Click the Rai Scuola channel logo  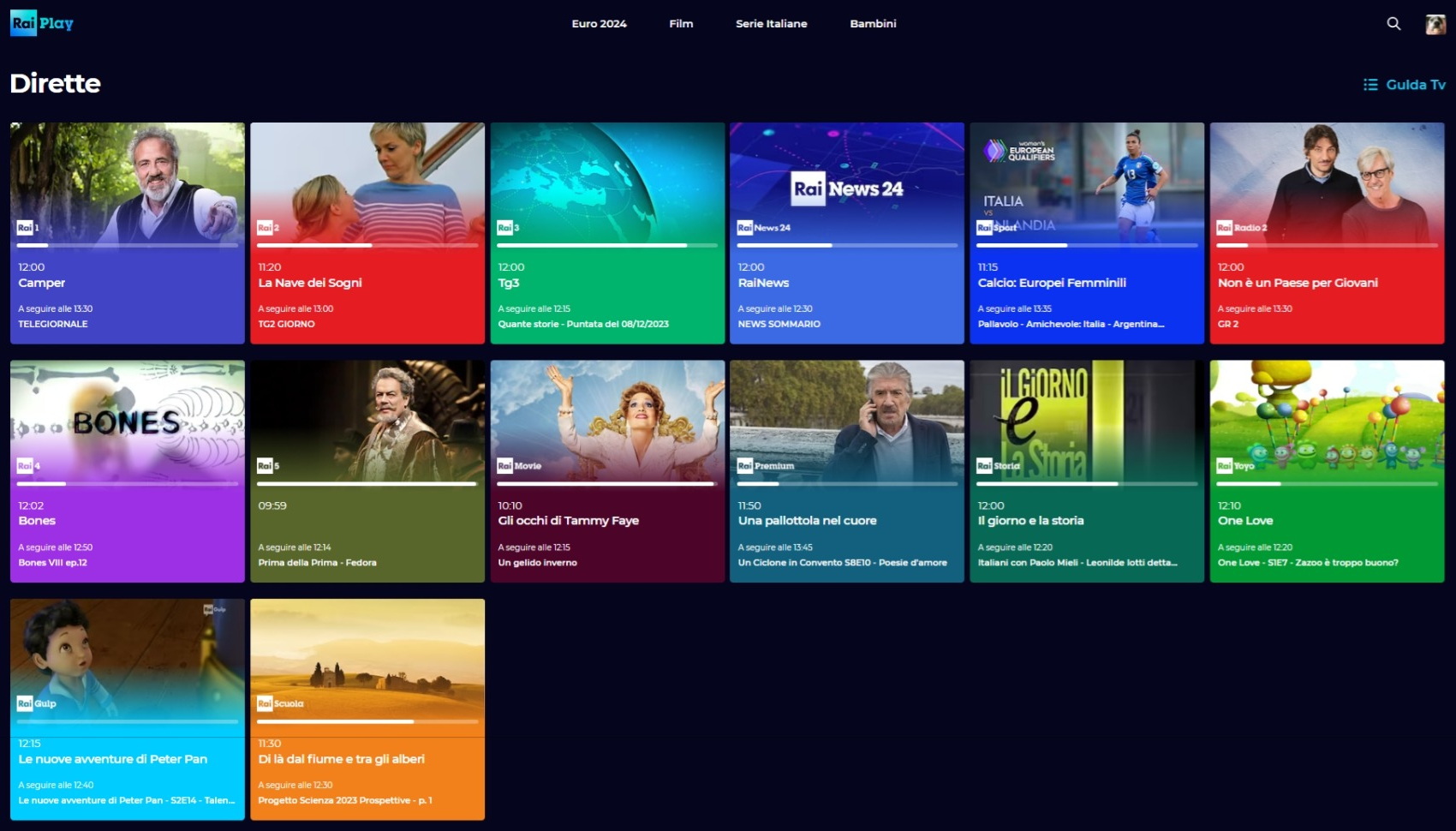click(281, 703)
